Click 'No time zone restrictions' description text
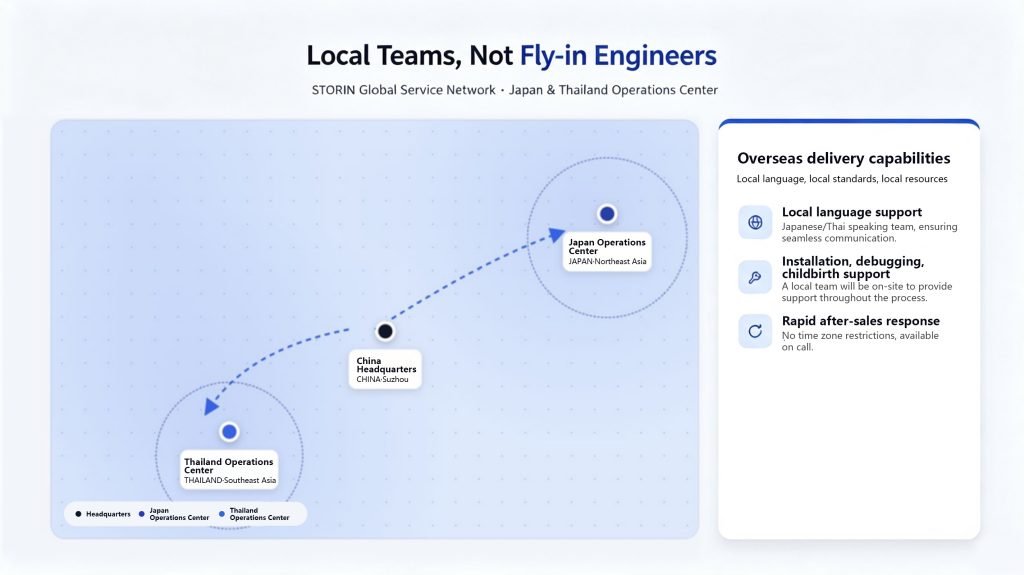1024x575 pixels. click(860, 341)
